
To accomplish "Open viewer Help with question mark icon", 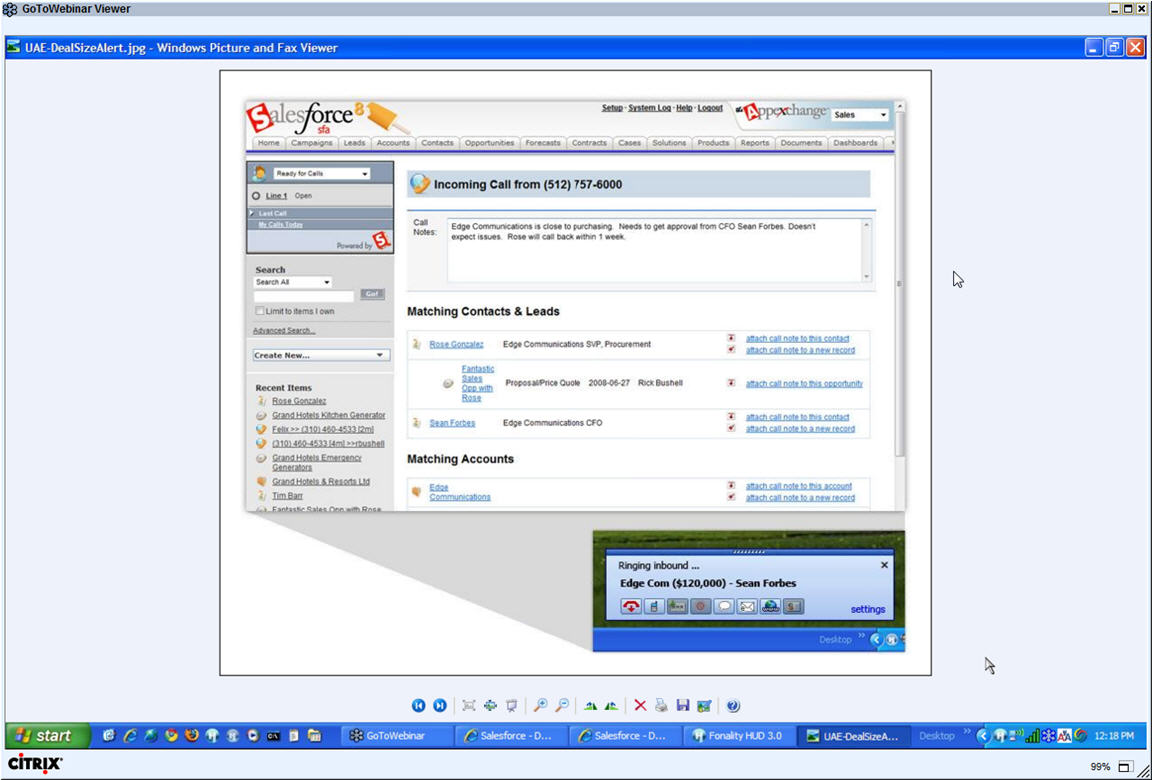I will 733,706.
